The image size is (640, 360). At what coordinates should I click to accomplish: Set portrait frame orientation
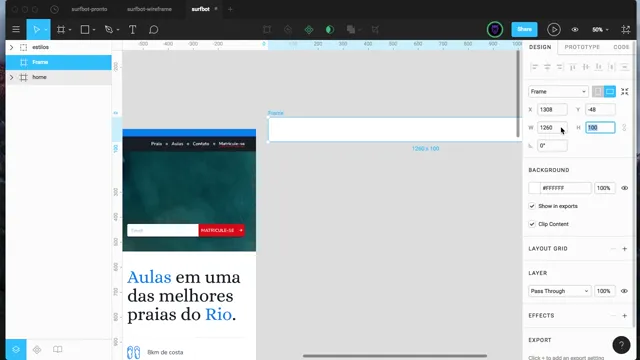click(598, 91)
